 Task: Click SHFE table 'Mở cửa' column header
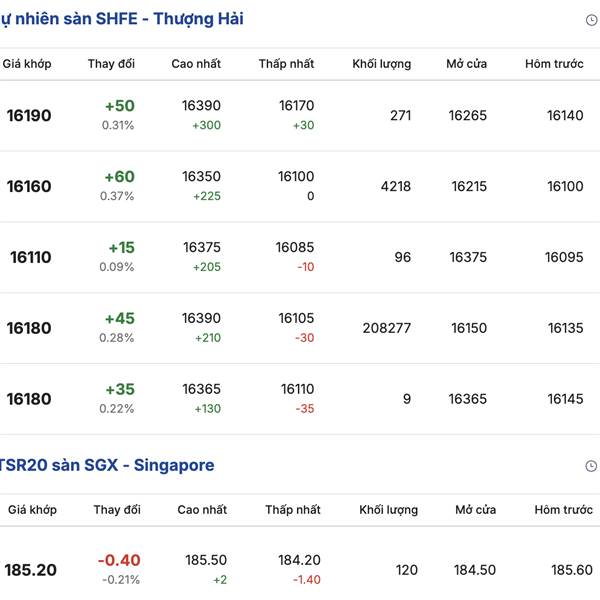tap(467, 64)
